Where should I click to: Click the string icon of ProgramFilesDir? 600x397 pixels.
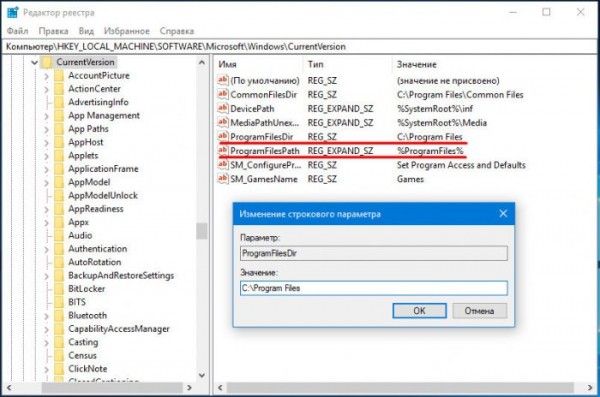tap(223, 136)
